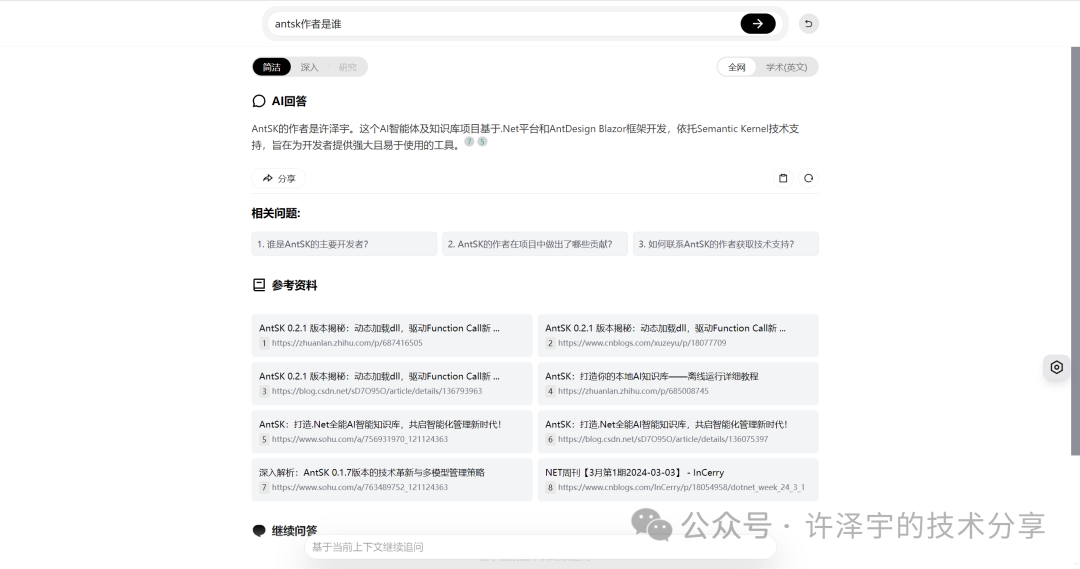Image resolution: width=1080 pixels, height=569 pixels.
Task: Open reference 3 csdn article 136793963
Action: pyautogui.click(x=392, y=384)
